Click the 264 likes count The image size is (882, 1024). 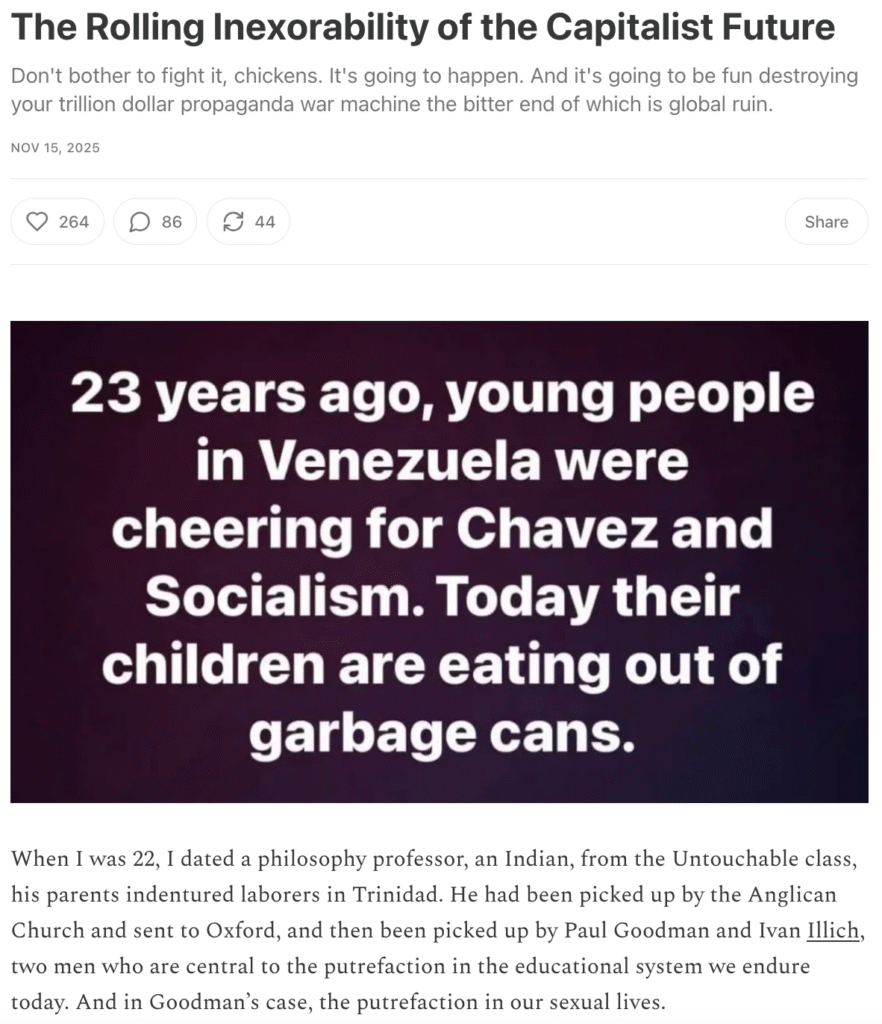(74, 222)
